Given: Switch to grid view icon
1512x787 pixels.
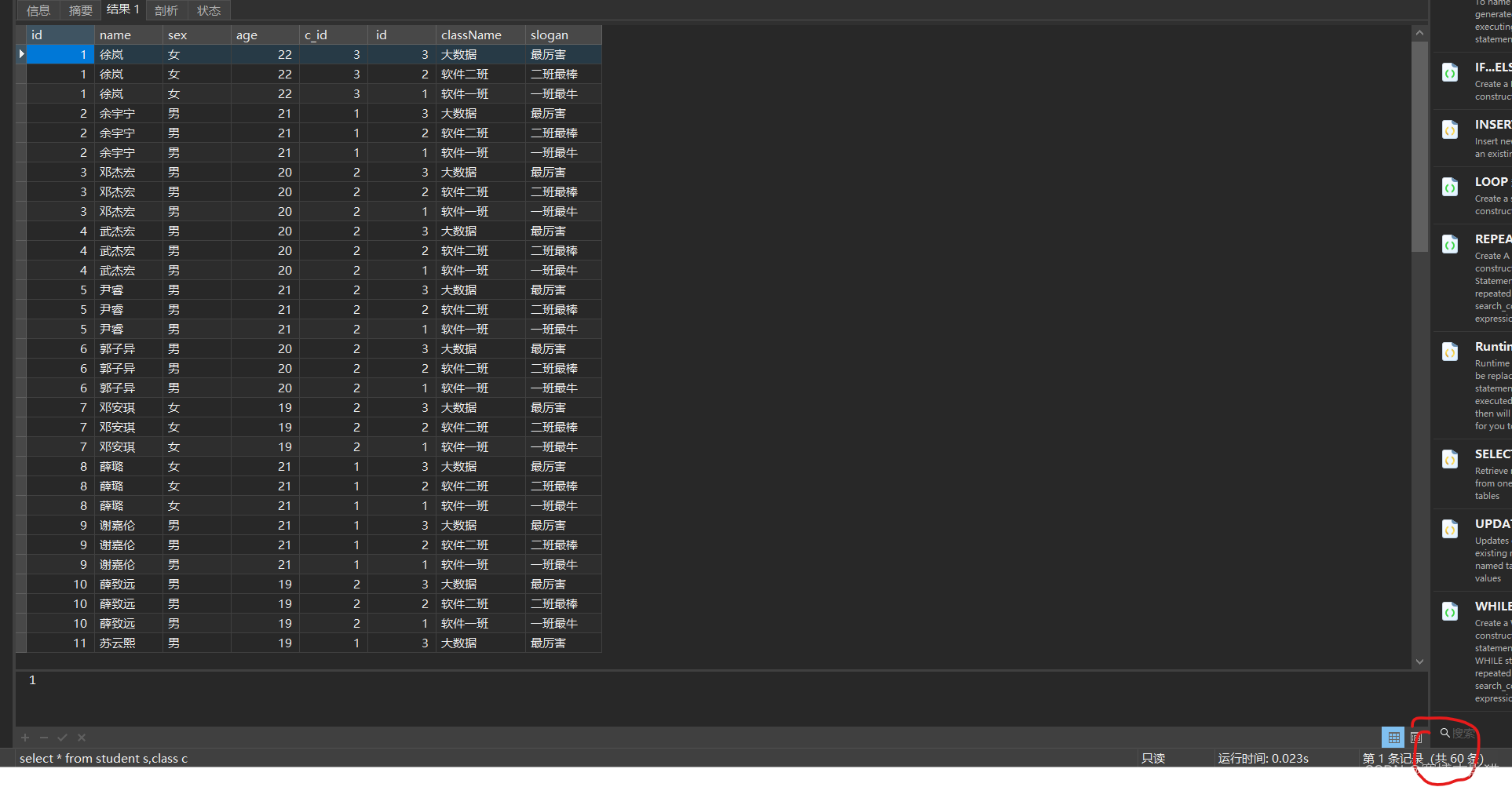Looking at the screenshot, I should pos(1393,738).
